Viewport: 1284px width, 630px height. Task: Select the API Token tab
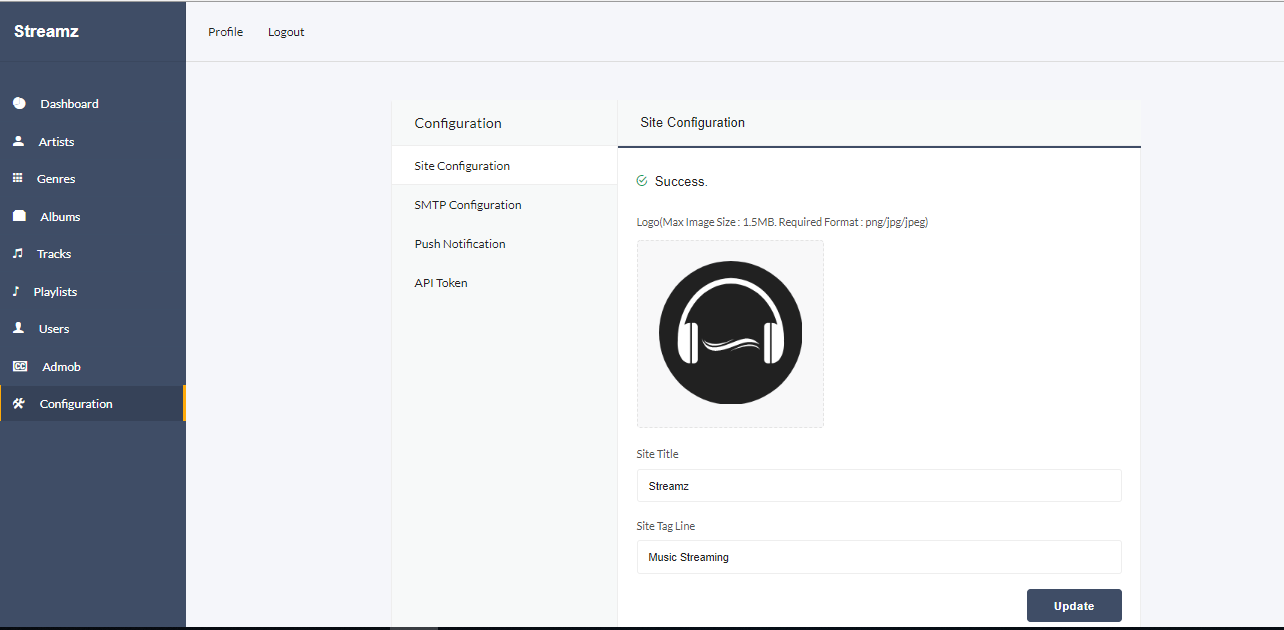click(441, 283)
